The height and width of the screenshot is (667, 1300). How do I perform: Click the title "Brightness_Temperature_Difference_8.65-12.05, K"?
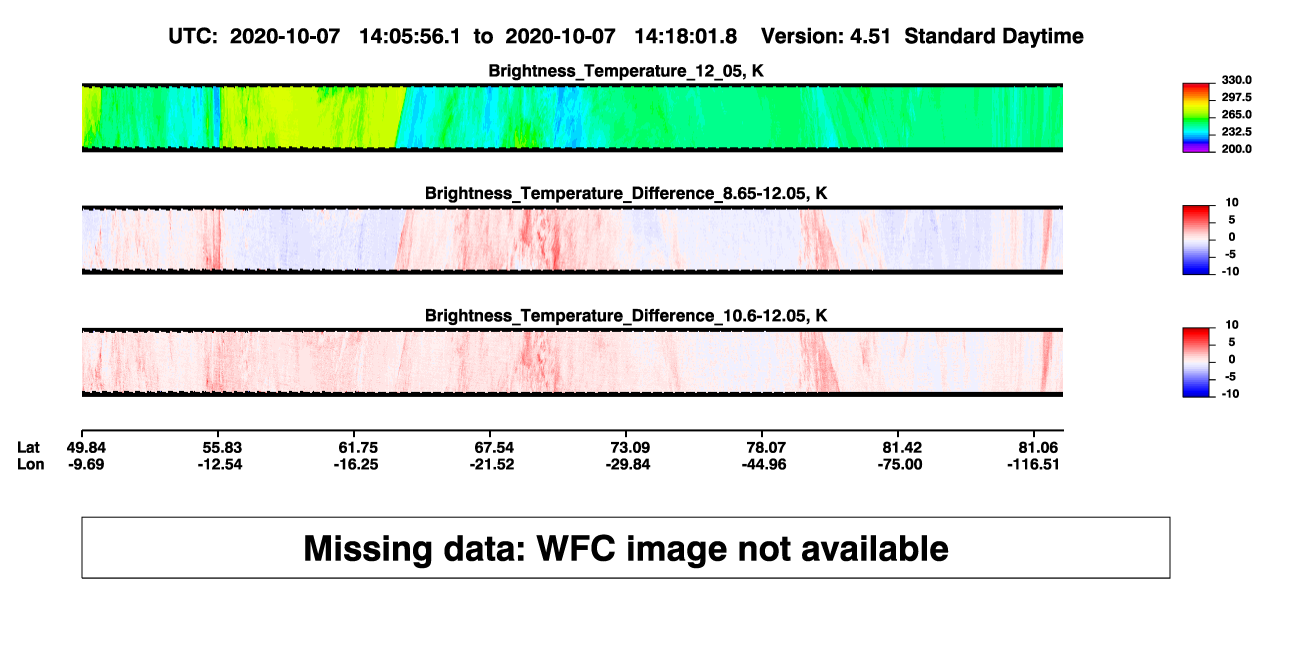[x=626, y=193]
